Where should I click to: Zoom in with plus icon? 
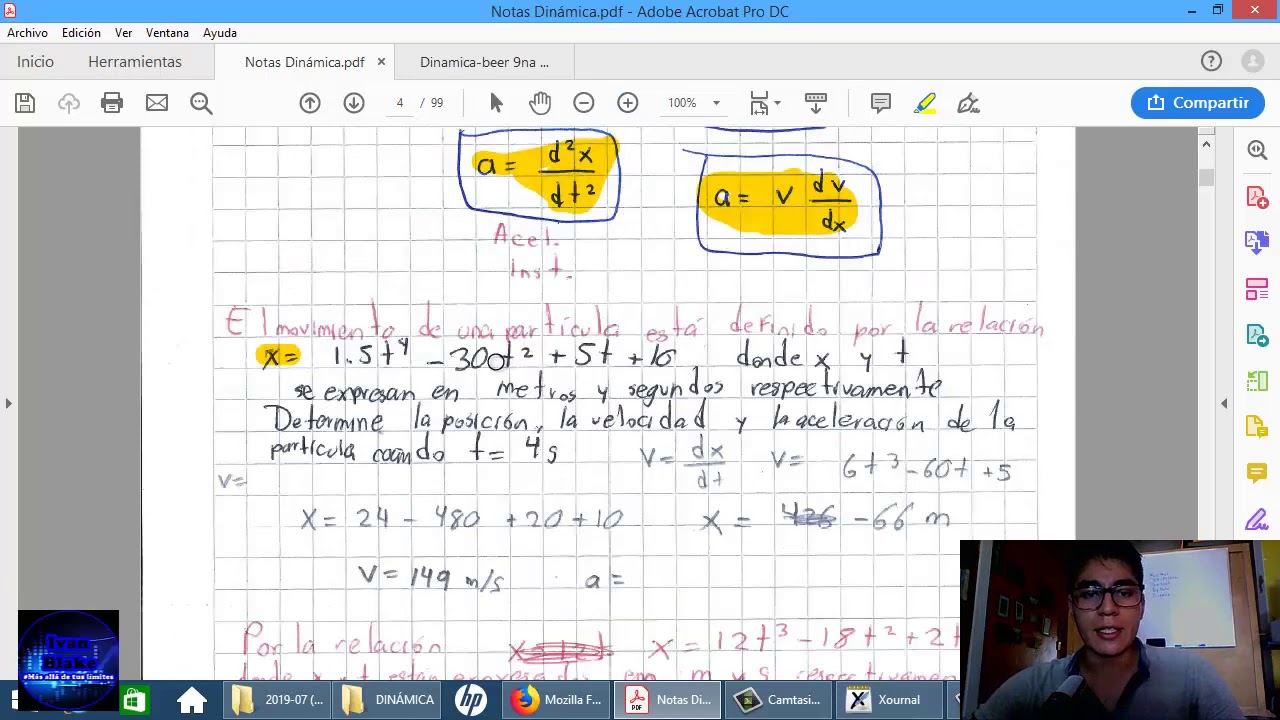[628, 103]
